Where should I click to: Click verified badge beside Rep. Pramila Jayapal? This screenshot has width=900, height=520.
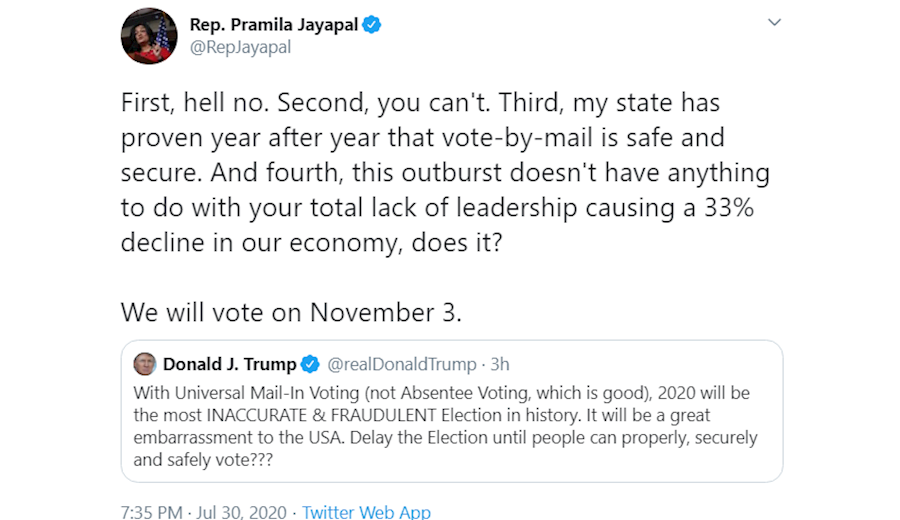click(372, 26)
